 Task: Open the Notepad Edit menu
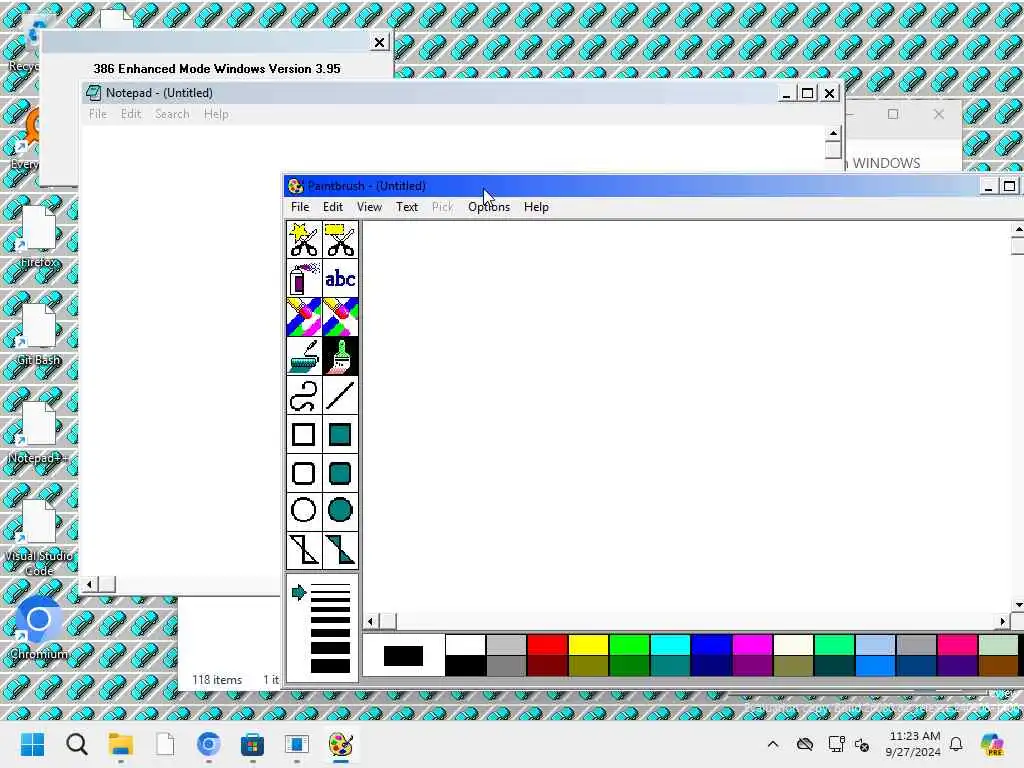click(x=131, y=114)
